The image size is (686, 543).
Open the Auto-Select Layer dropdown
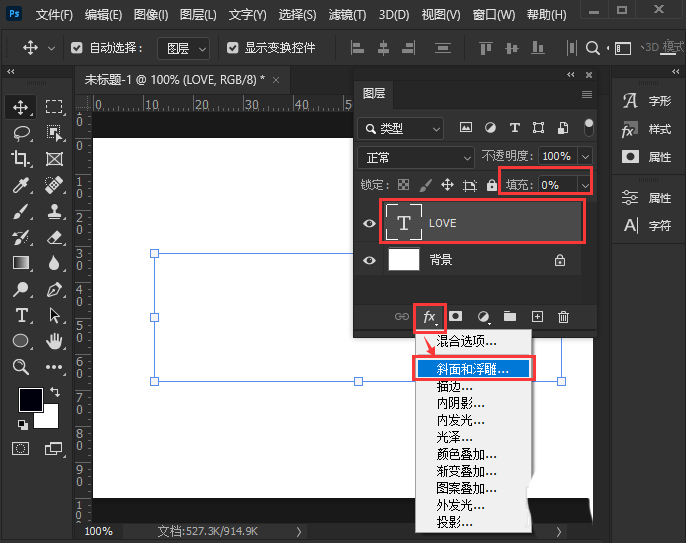pos(183,48)
